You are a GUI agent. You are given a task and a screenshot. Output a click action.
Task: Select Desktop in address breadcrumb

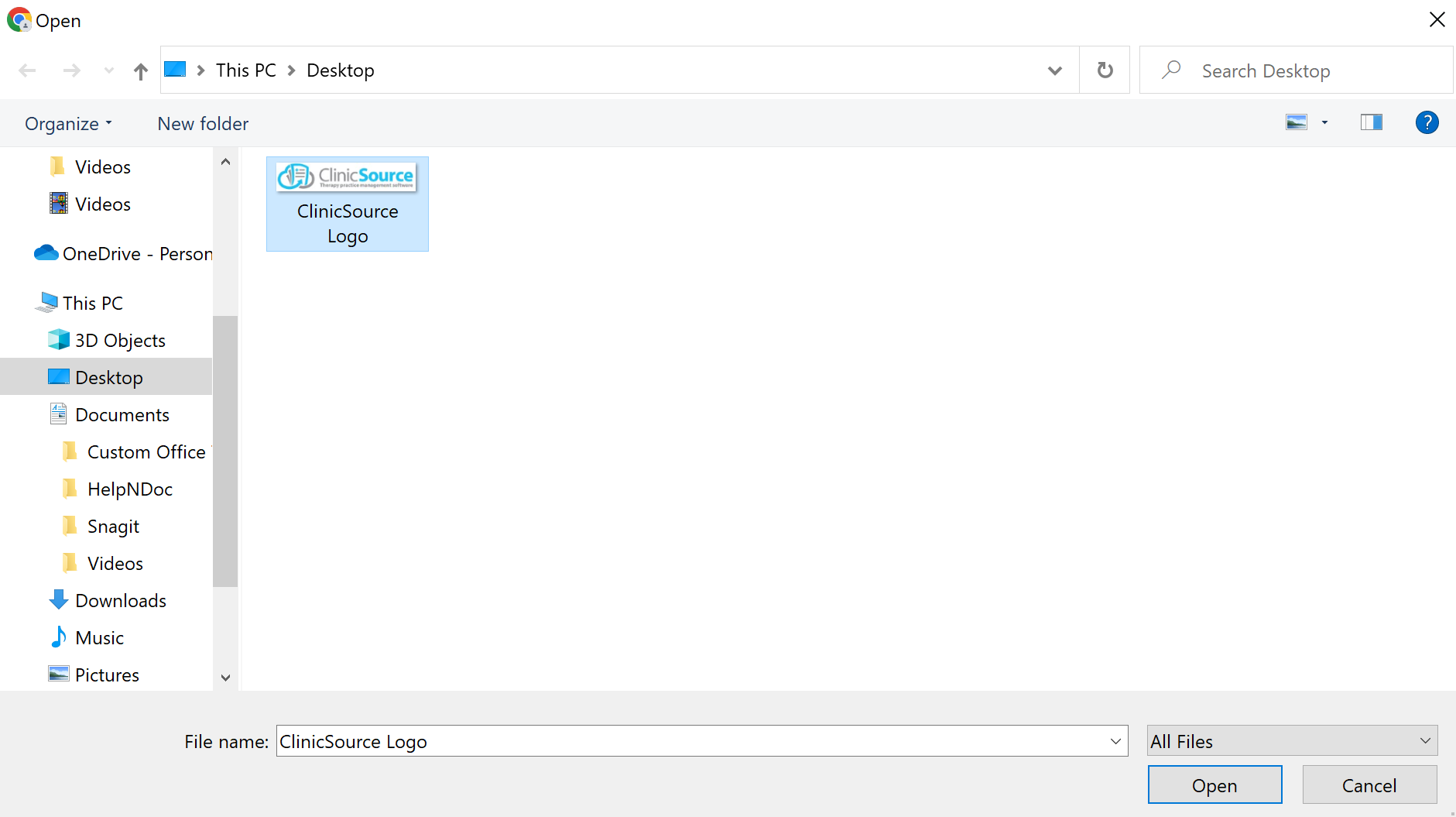[x=341, y=70]
